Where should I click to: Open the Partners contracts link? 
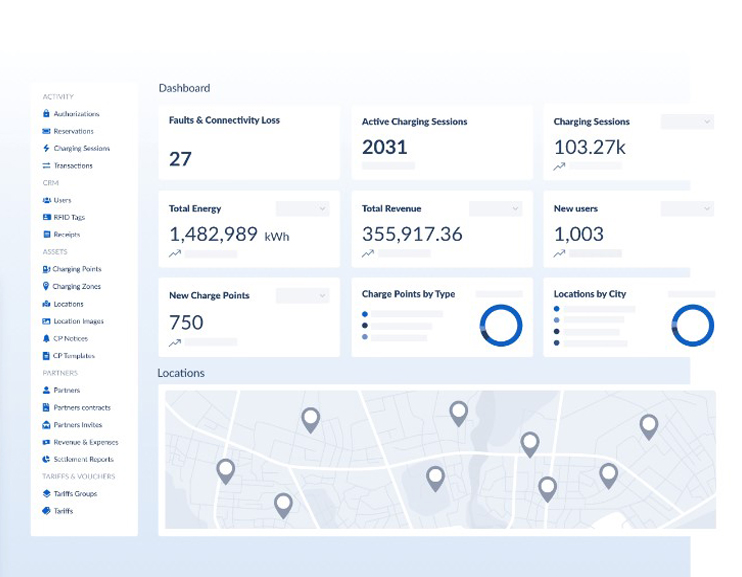(82, 408)
